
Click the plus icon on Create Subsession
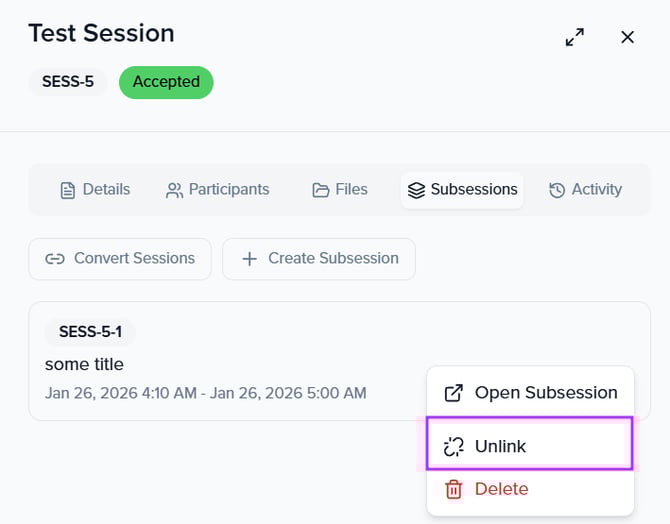[x=249, y=259]
